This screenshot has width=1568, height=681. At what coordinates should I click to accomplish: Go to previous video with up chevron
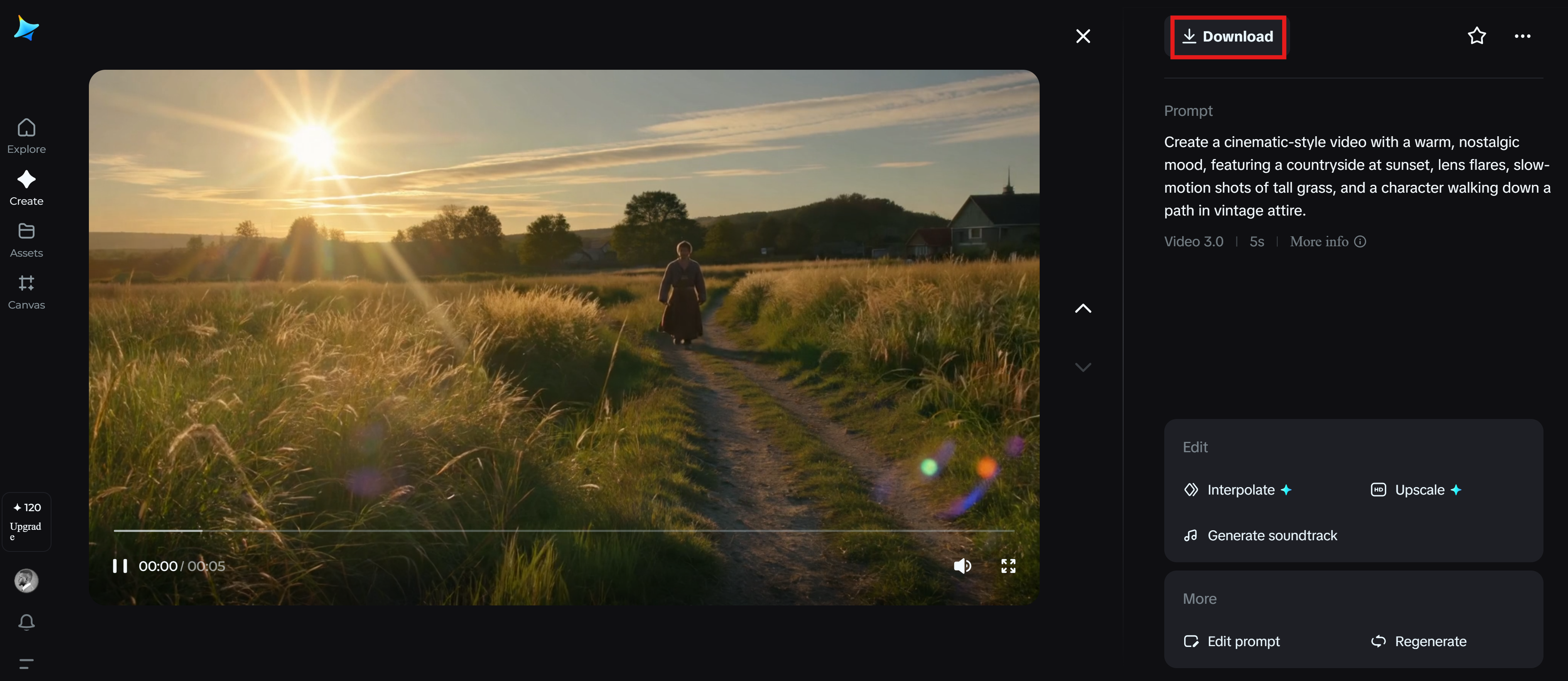click(1083, 309)
